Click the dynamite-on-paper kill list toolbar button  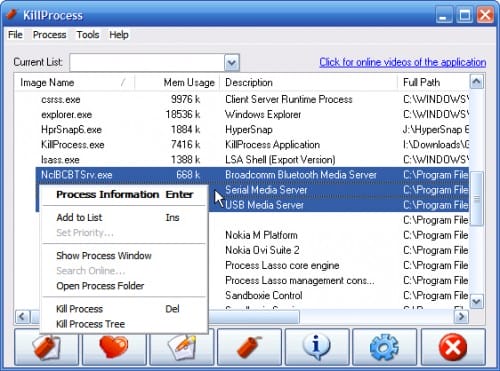coord(46,347)
